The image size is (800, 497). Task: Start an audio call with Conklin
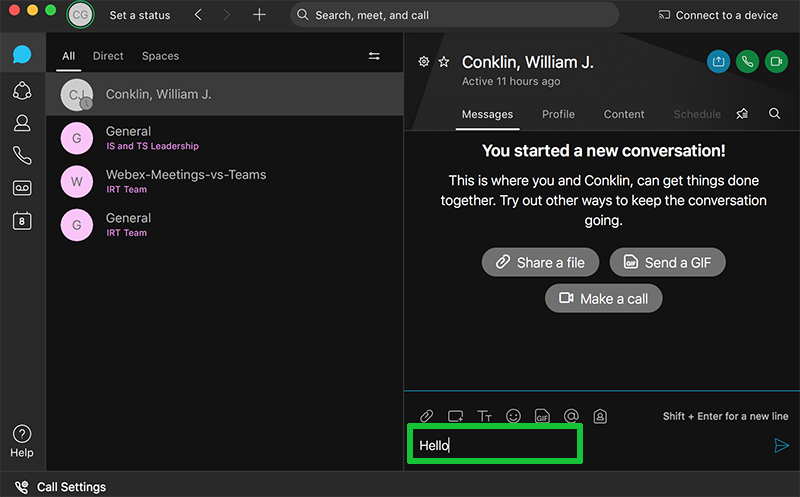click(747, 61)
